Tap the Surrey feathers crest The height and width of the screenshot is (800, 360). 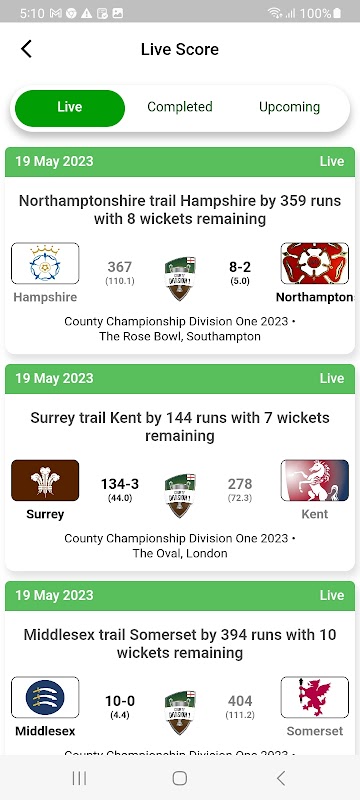click(45, 480)
